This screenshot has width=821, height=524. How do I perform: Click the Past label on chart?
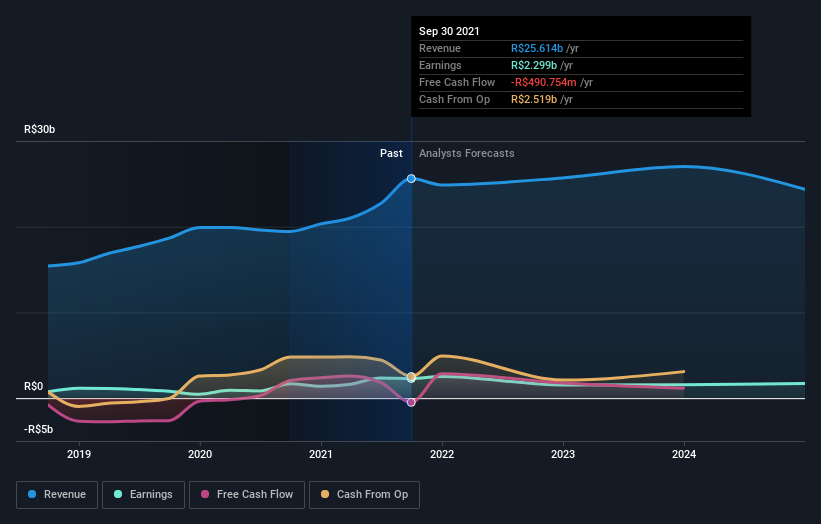[x=391, y=153]
